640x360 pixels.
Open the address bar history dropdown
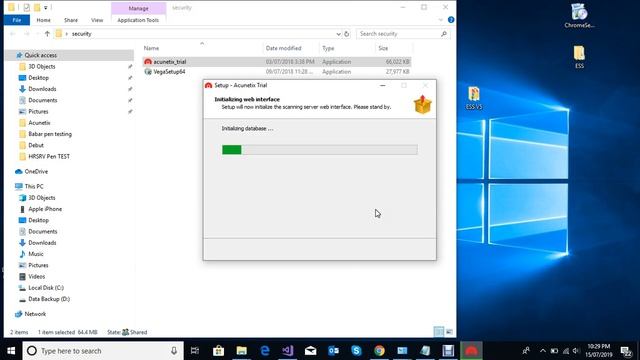point(338,34)
